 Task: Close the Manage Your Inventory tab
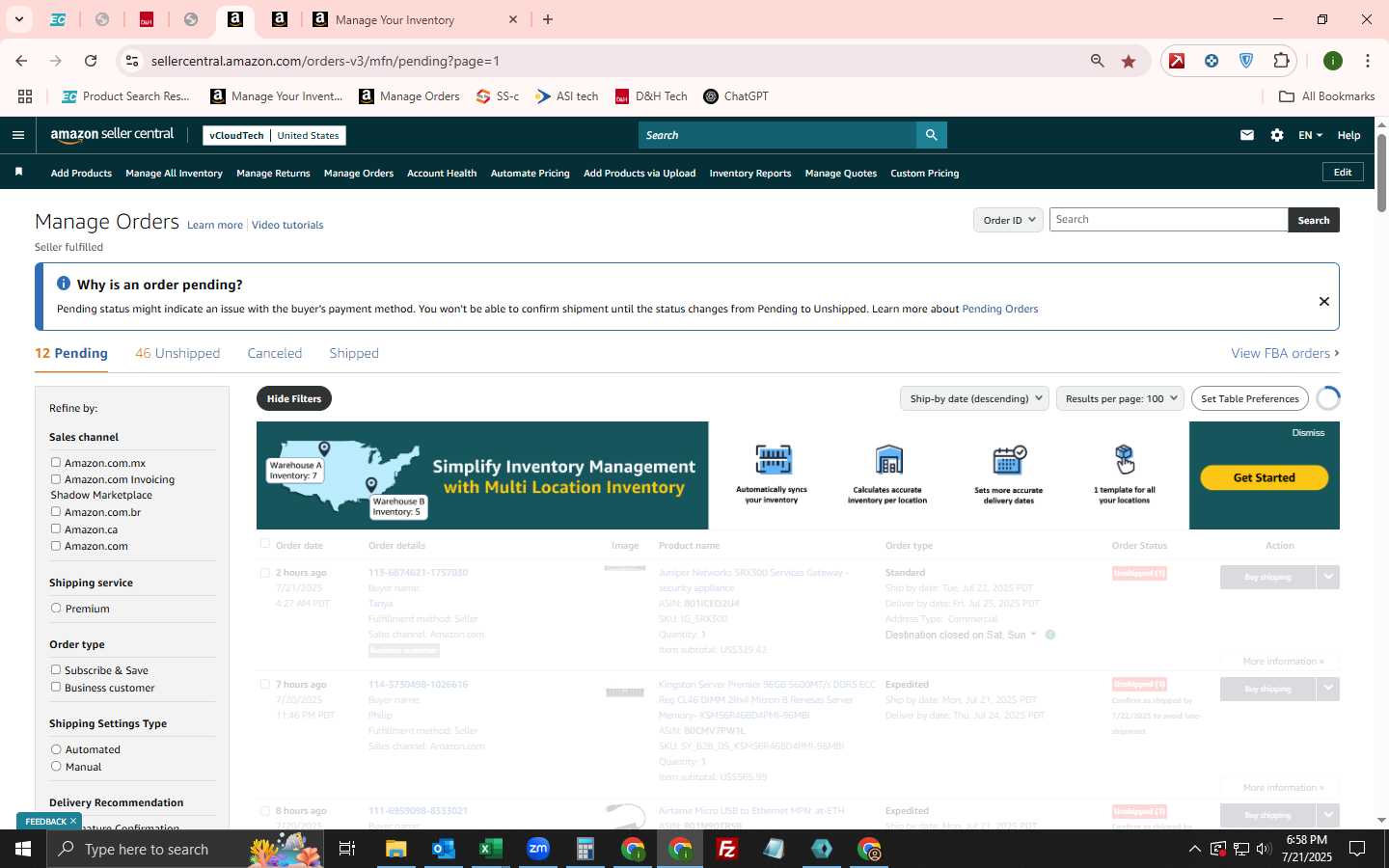coord(513,19)
